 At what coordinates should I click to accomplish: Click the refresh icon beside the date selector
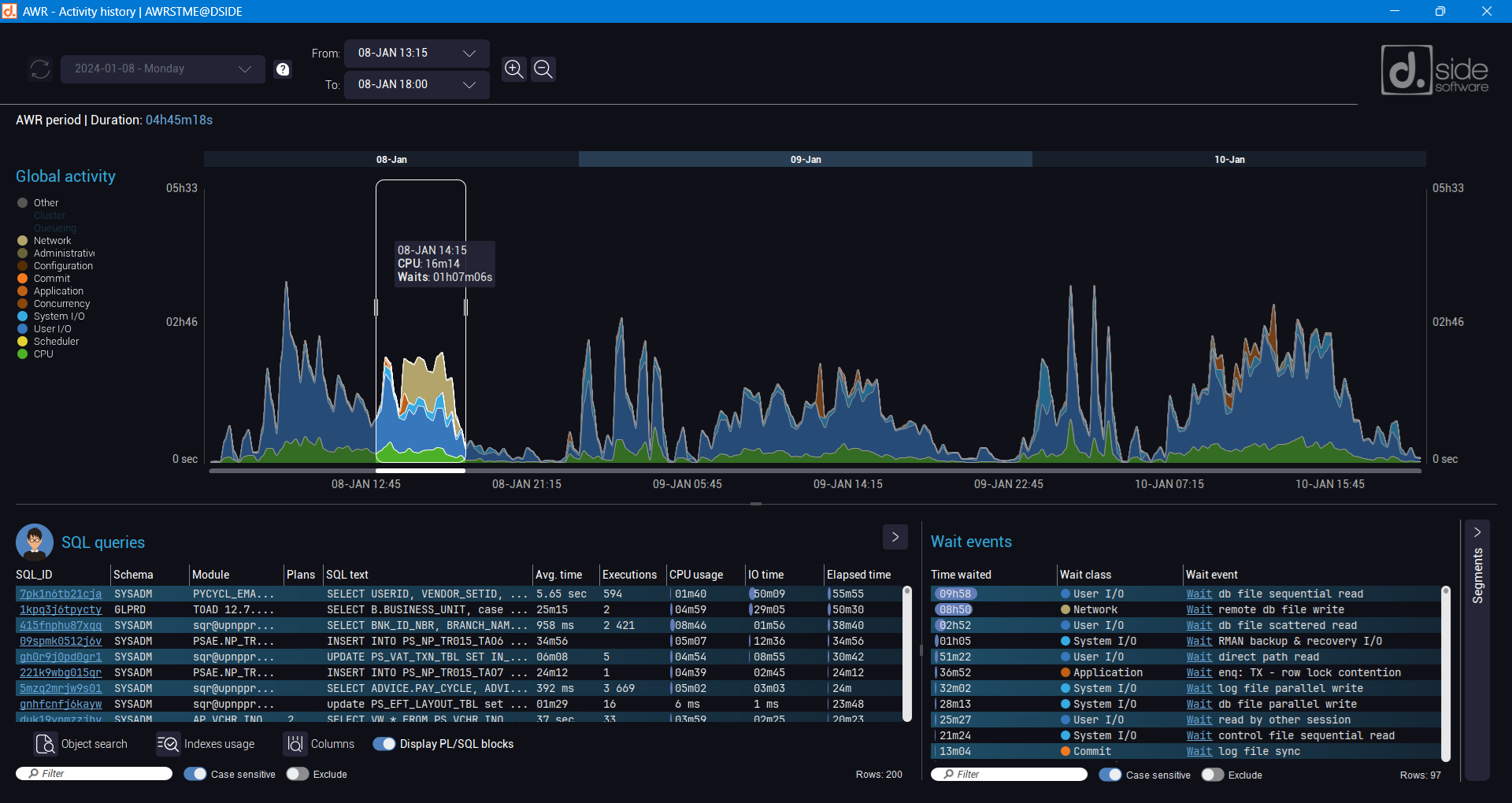coord(40,69)
